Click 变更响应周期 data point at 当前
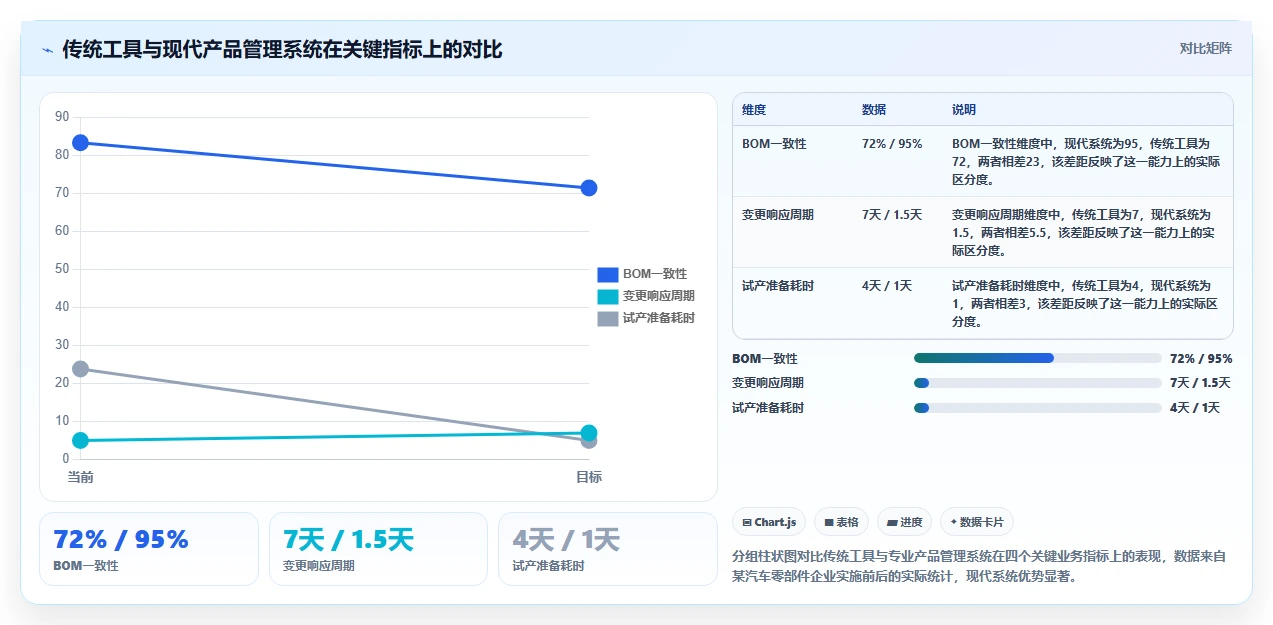 [81, 440]
